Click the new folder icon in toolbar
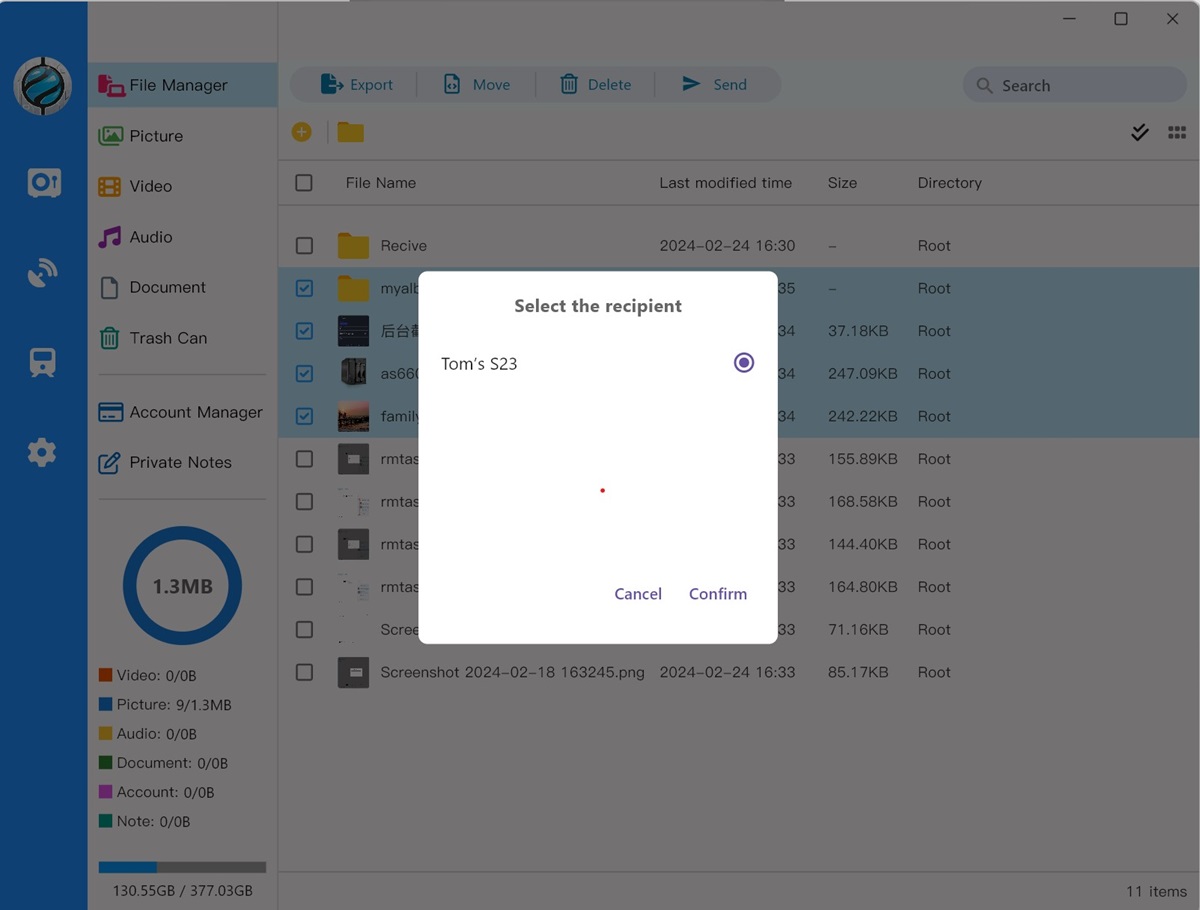The width and height of the screenshot is (1200, 910). [x=350, y=132]
